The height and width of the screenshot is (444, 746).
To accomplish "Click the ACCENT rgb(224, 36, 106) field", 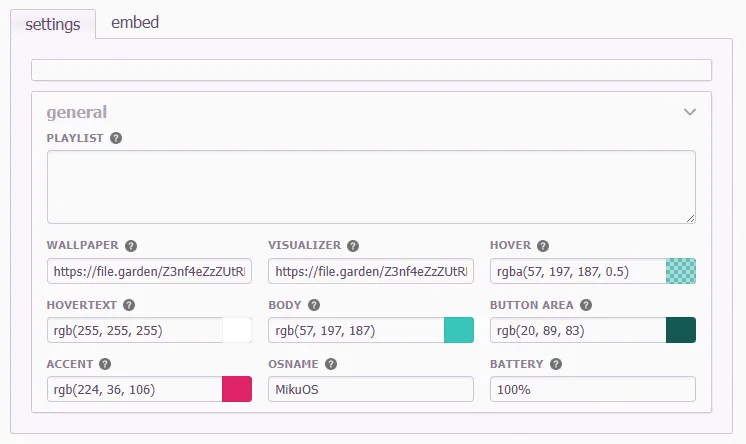I will (135, 389).
